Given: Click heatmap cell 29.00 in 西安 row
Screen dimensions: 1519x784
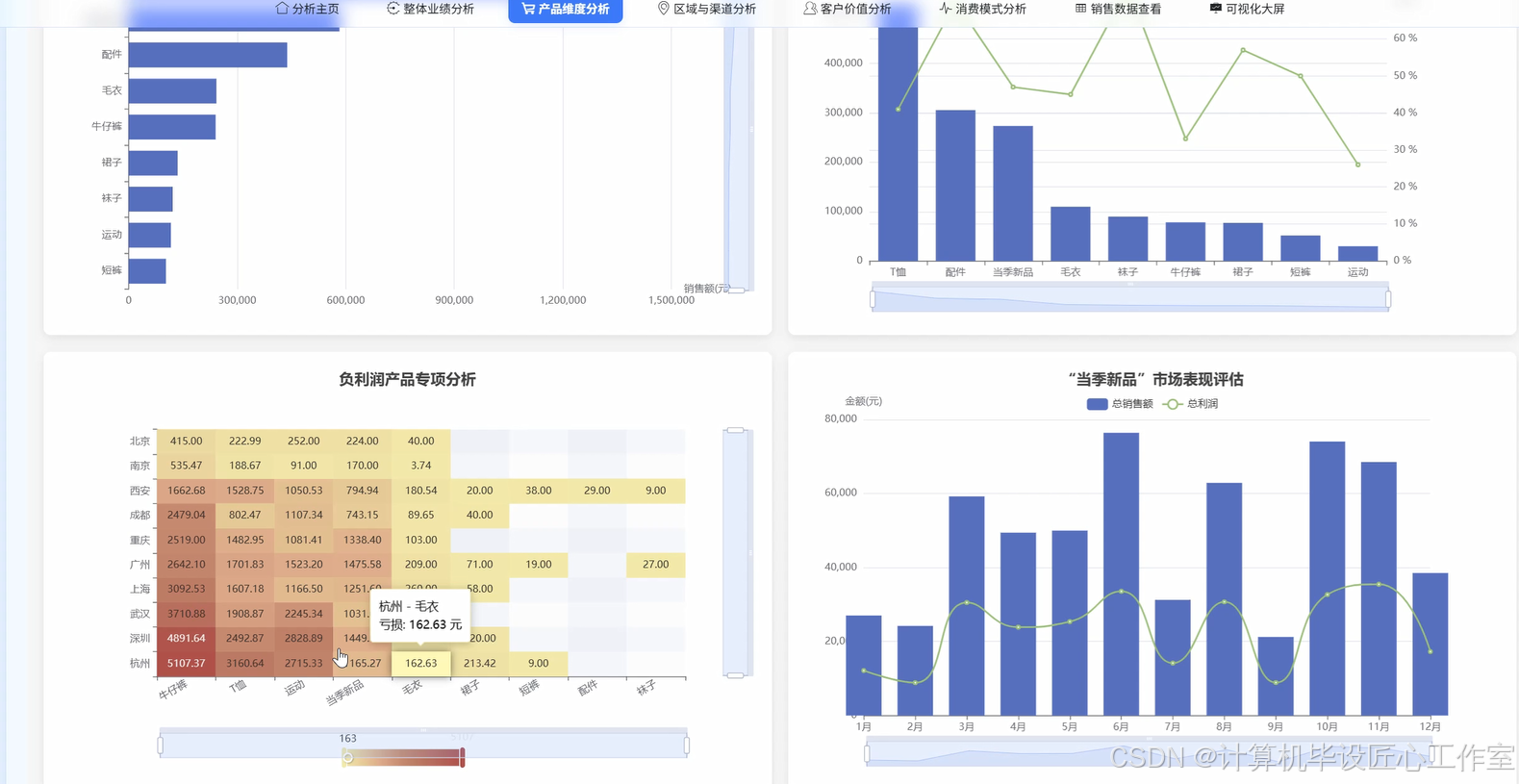Looking at the screenshot, I should pos(597,491).
